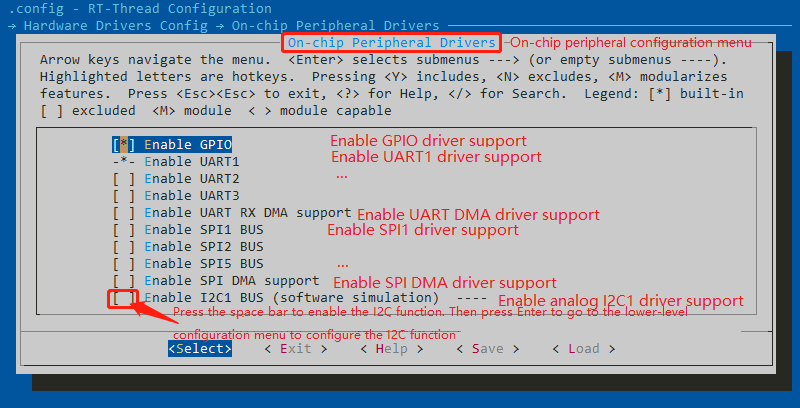Screen dimensions: 800x408
Task: Check the Enable SPI2 BUS box
Action: [x=123, y=246]
